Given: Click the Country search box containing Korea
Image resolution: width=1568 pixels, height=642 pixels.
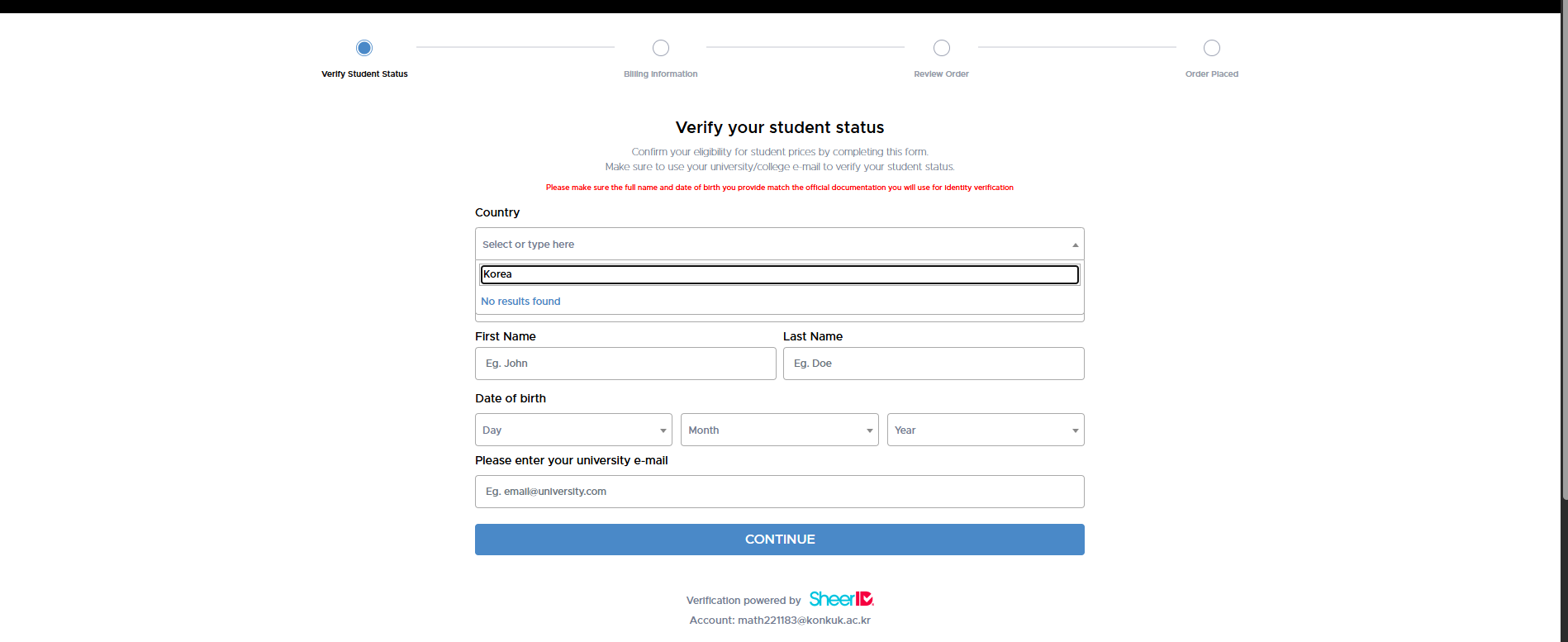Looking at the screenshot, I should point(779,274).
